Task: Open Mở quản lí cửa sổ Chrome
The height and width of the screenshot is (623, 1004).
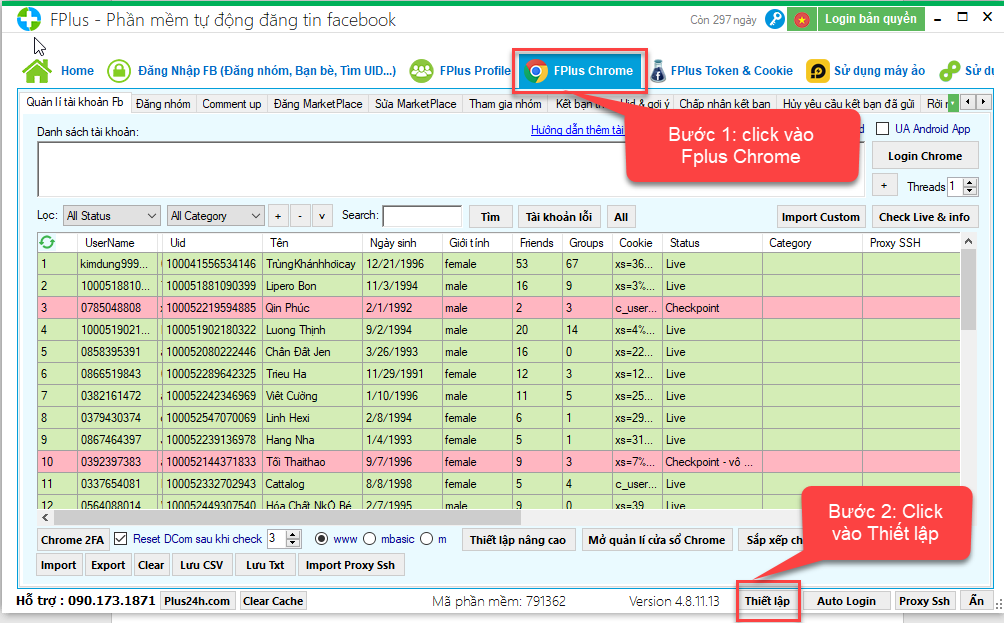Action: [x=656, y=540]
